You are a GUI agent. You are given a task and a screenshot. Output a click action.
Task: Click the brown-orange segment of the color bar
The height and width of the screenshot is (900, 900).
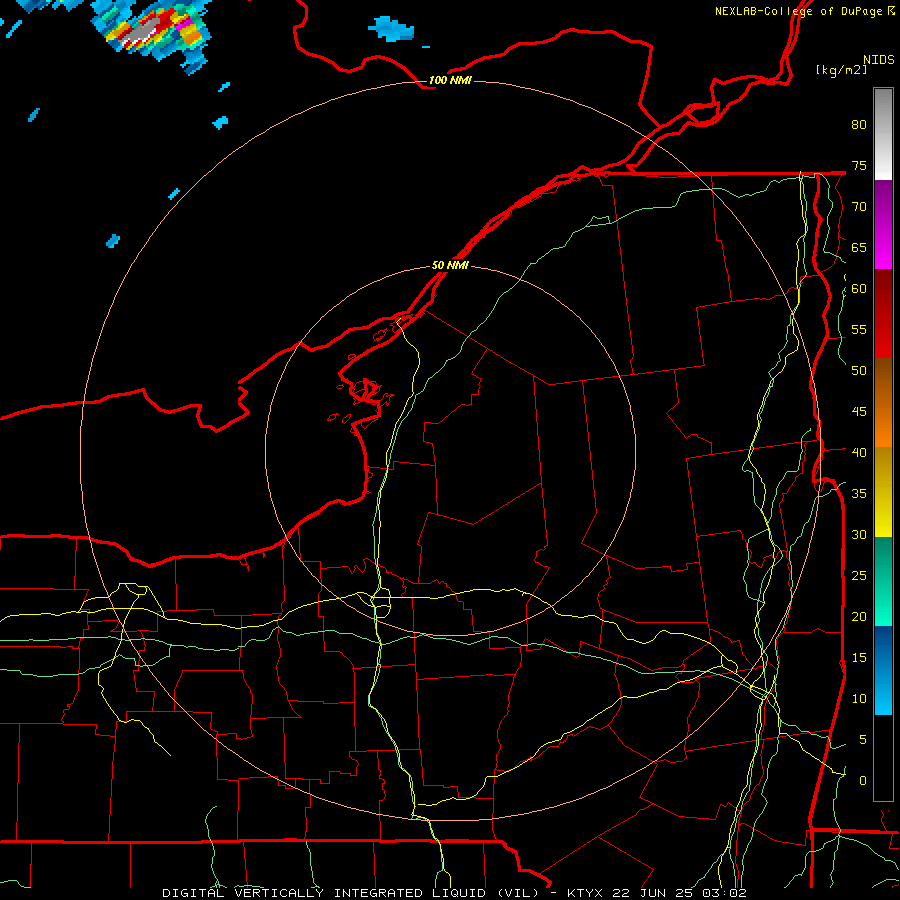click(x=883, y=403)
